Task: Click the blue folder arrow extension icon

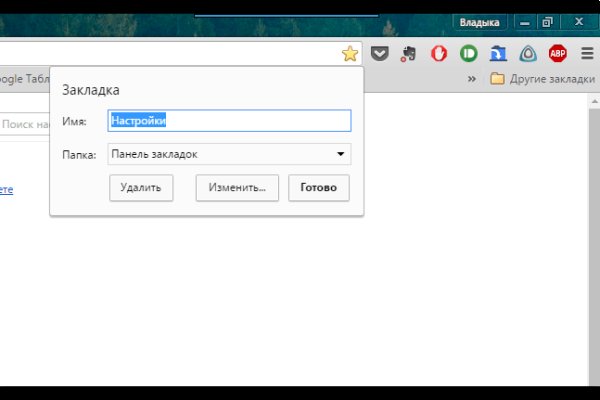Action: coord(498,54)
